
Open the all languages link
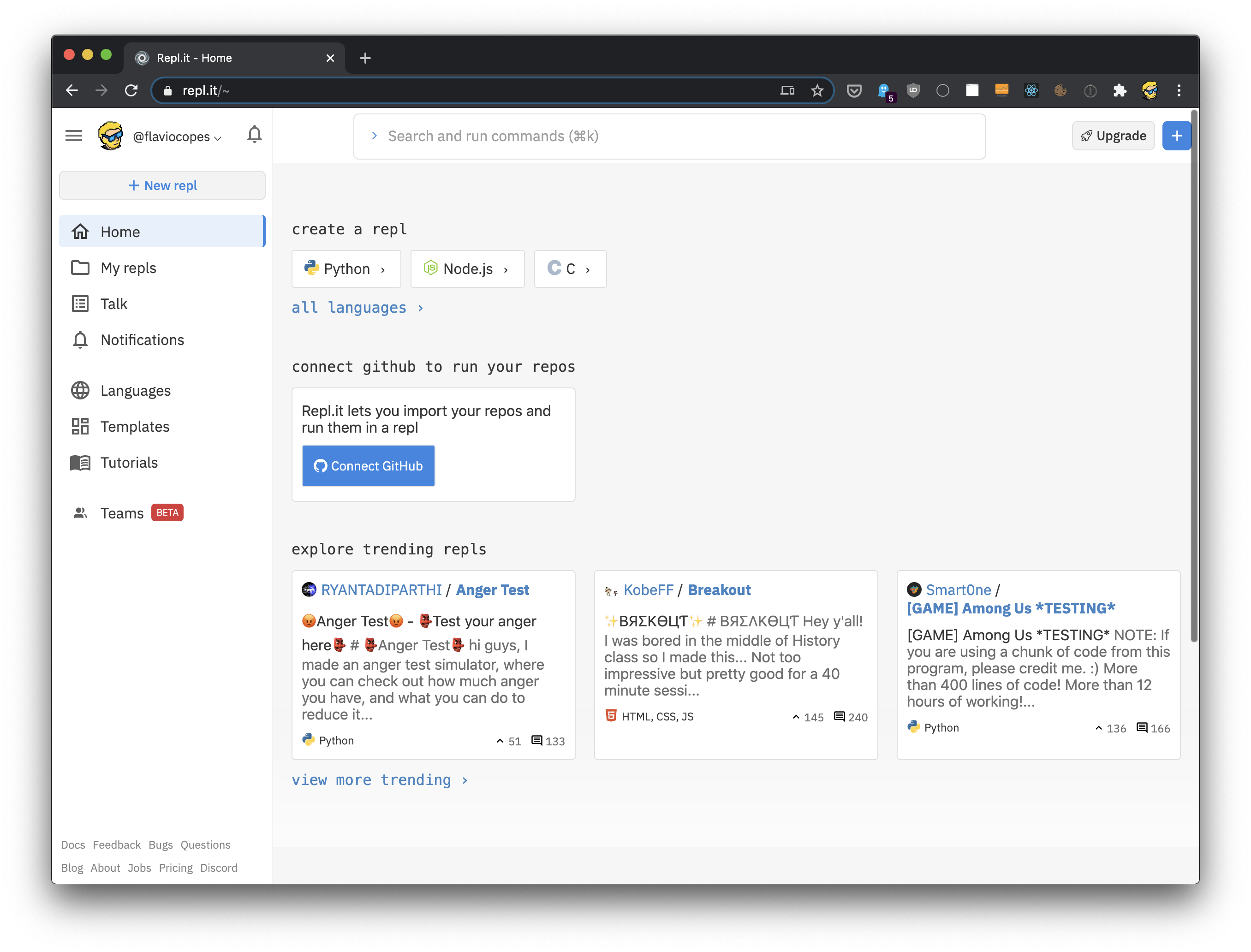357,308
